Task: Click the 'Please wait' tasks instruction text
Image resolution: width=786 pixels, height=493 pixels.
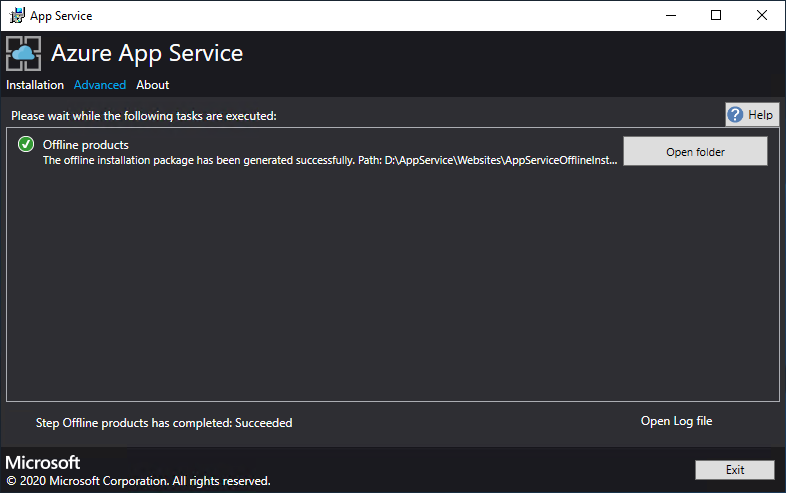Action: tap(144, 116)
